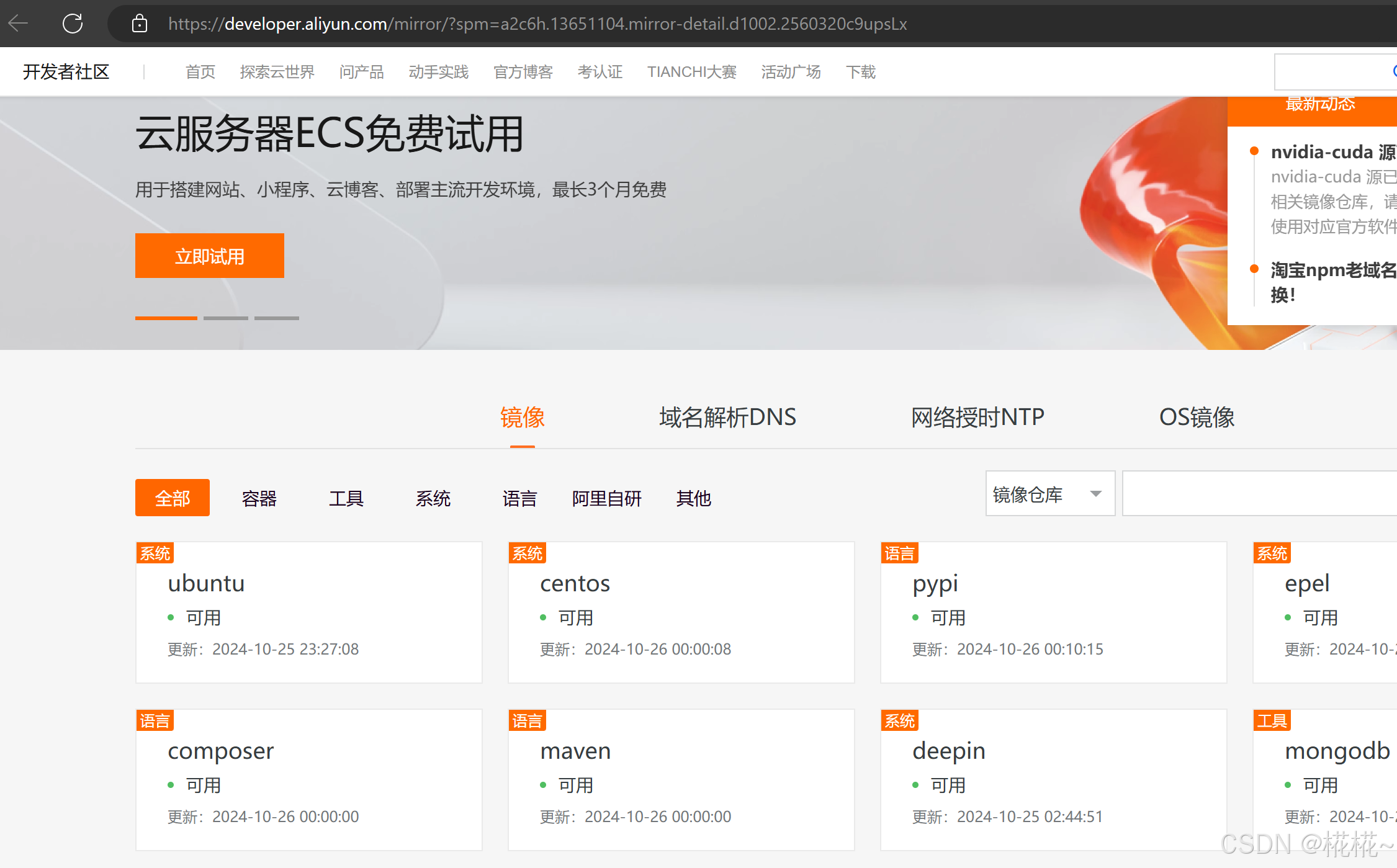Open the pypi mirror card
Viewport: 1397px width, 868px height.
(x=935, y=583)
